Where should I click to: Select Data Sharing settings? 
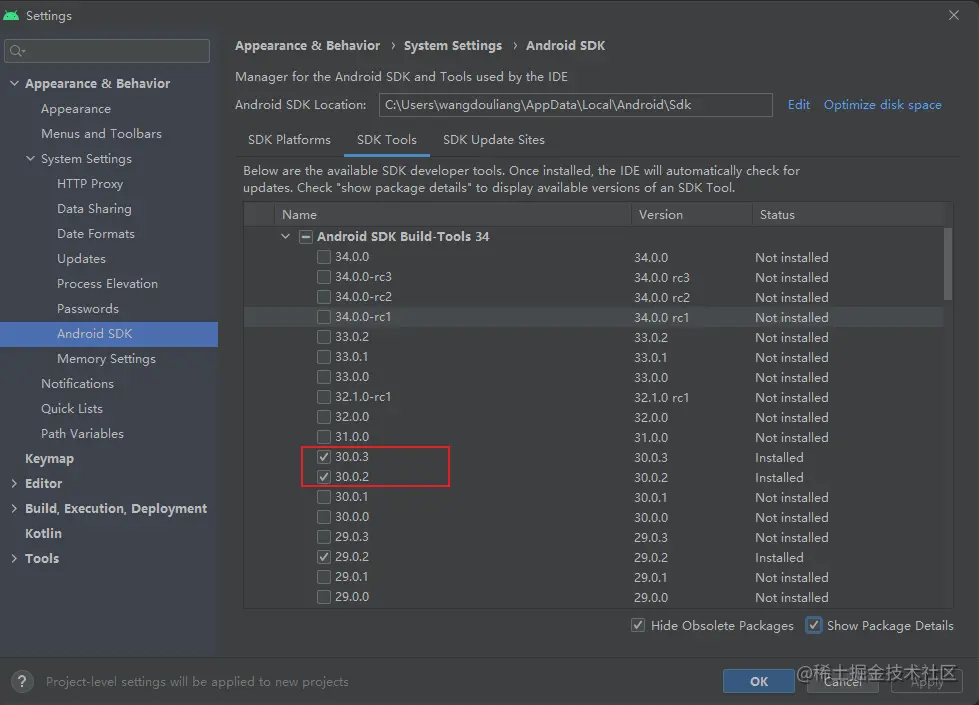pos(94,209)
